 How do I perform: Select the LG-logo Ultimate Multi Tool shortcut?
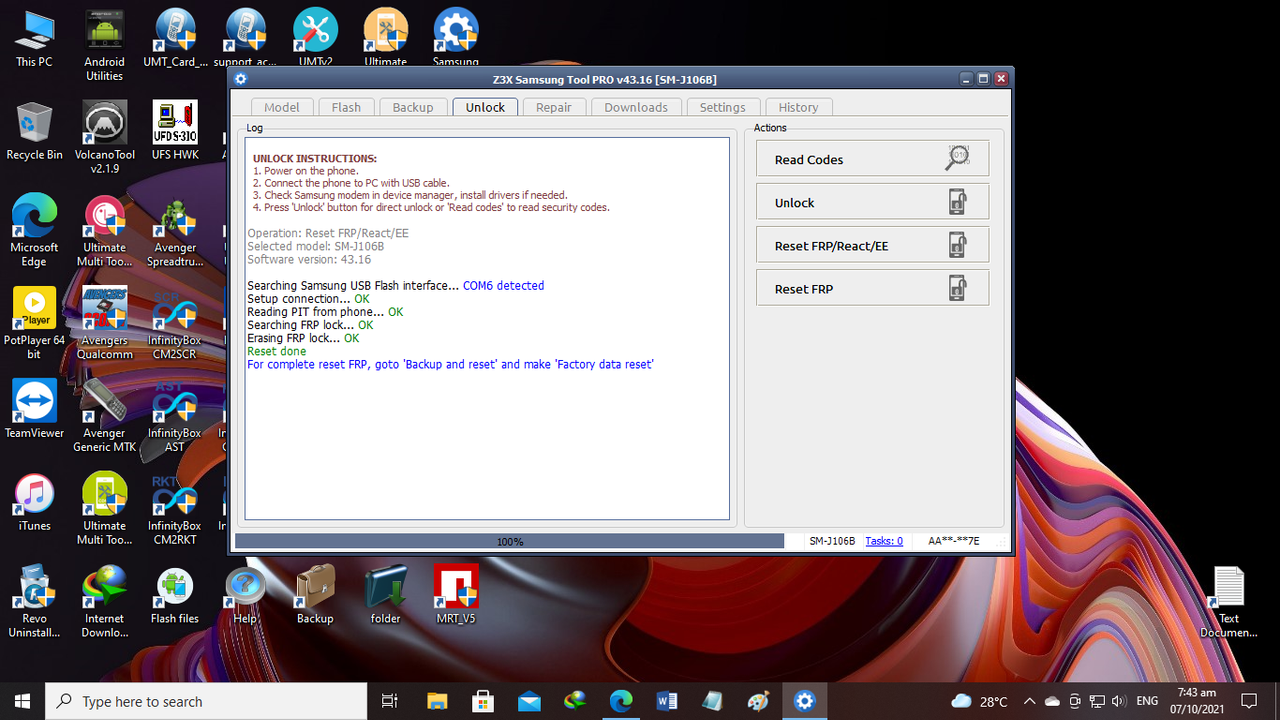pyautogui.click(x=104, y=231)
